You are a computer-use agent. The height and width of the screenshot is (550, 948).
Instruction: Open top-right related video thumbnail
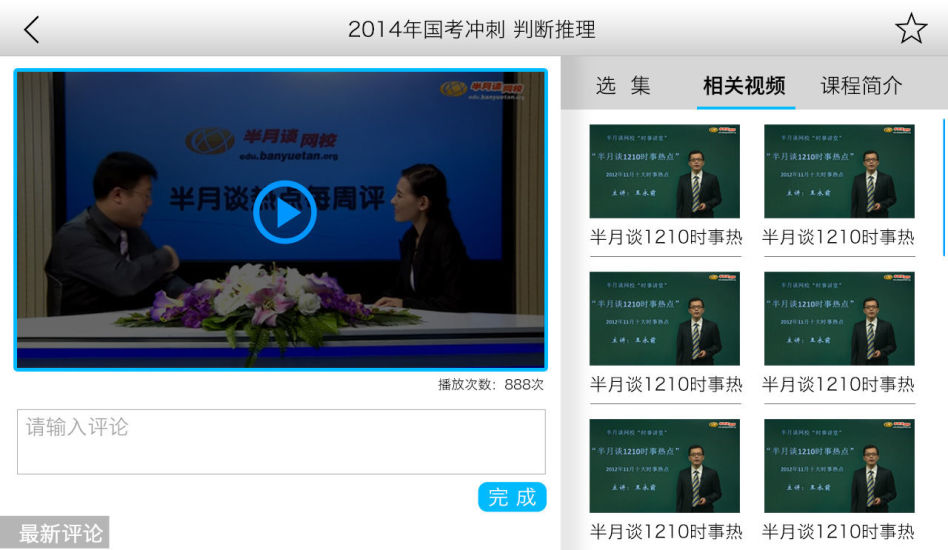pyautogui.click(x=839, y=171)
